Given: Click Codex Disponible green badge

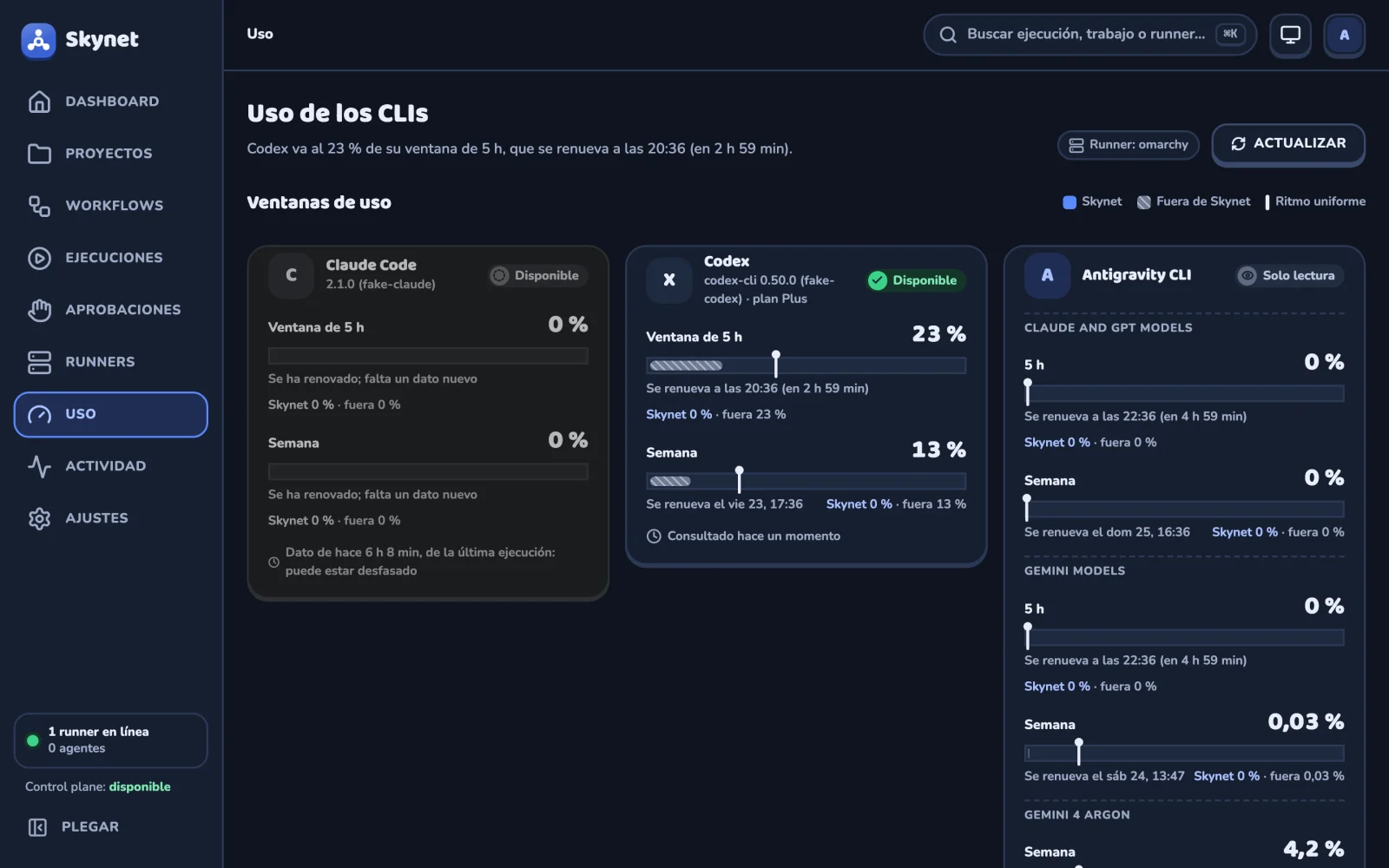Looking at the screenshot, I should pos(915,280).
